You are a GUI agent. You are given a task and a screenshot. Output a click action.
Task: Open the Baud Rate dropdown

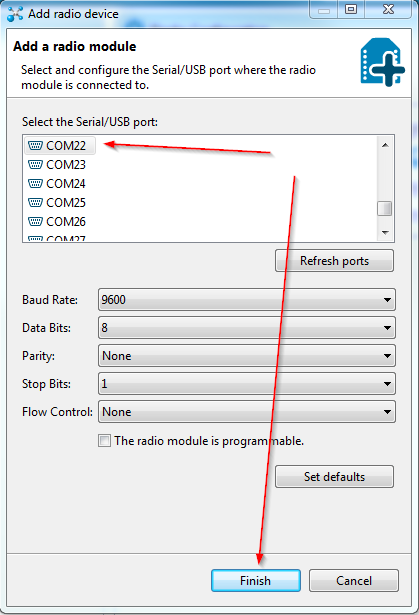(247, 300)
